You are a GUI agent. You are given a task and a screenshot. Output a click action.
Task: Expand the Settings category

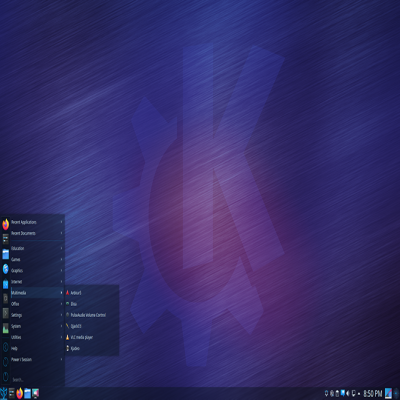click(x=37, y=315)
